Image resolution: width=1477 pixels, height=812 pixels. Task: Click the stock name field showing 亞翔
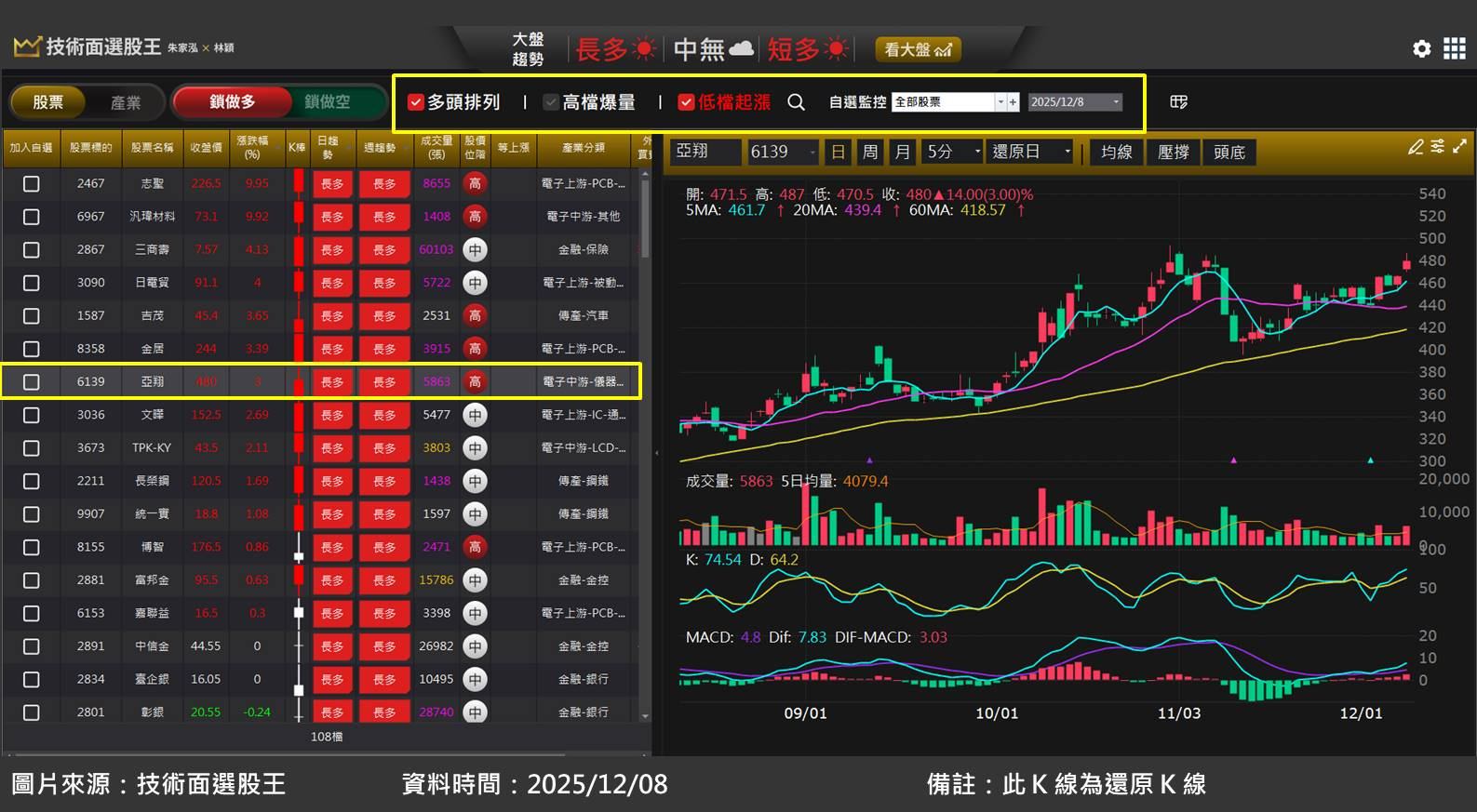tap(705, 152)
